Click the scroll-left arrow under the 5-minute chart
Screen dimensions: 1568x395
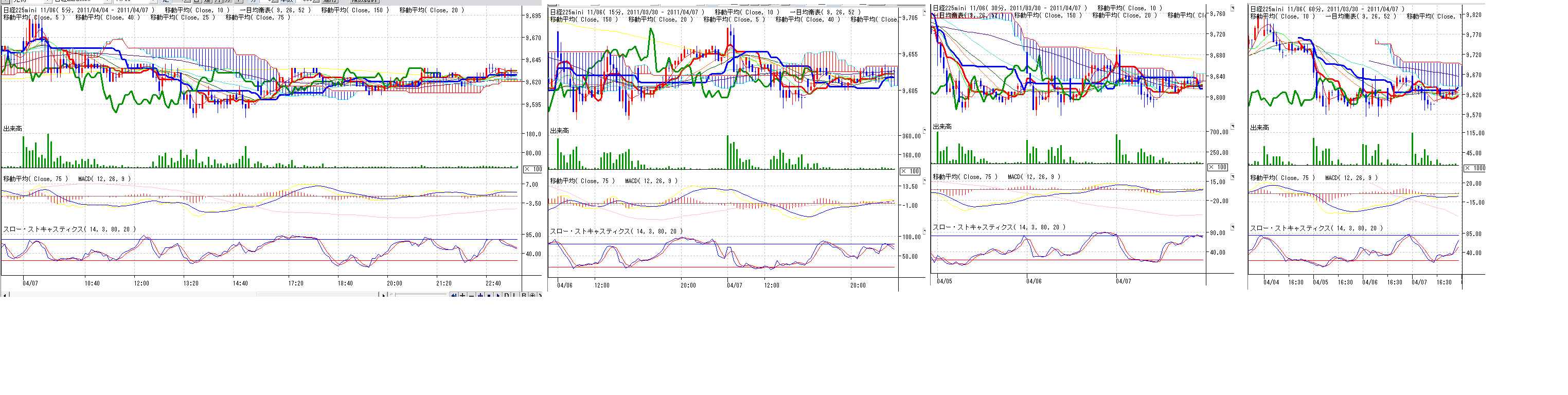click(5, 295)
